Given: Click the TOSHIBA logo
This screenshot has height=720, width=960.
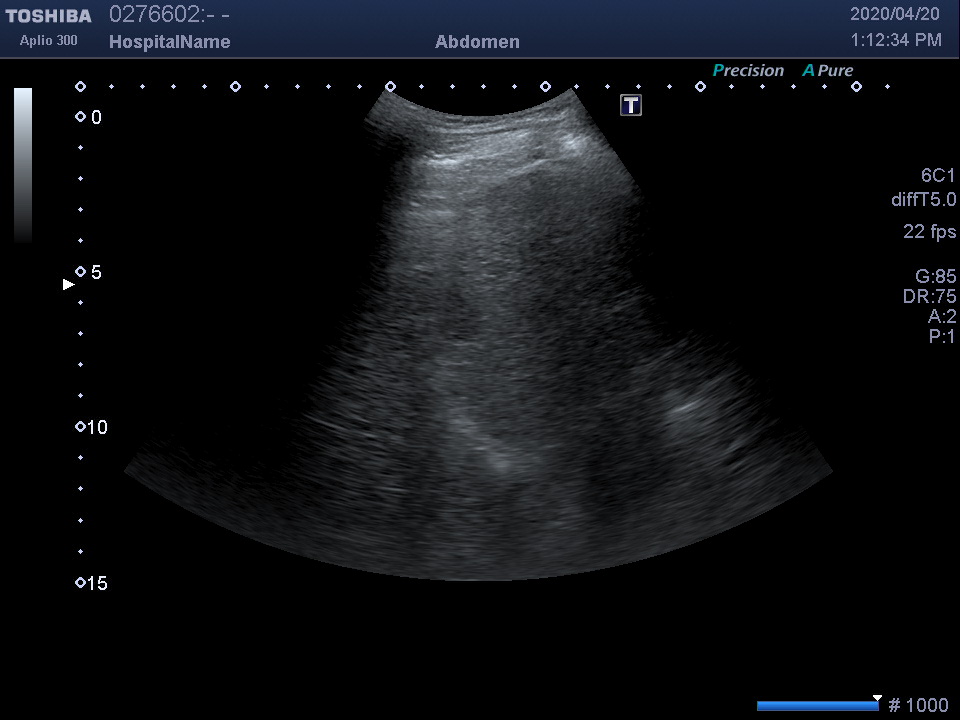Looking at the screenshot, I should pyautogui.click(x=48, y=16).
